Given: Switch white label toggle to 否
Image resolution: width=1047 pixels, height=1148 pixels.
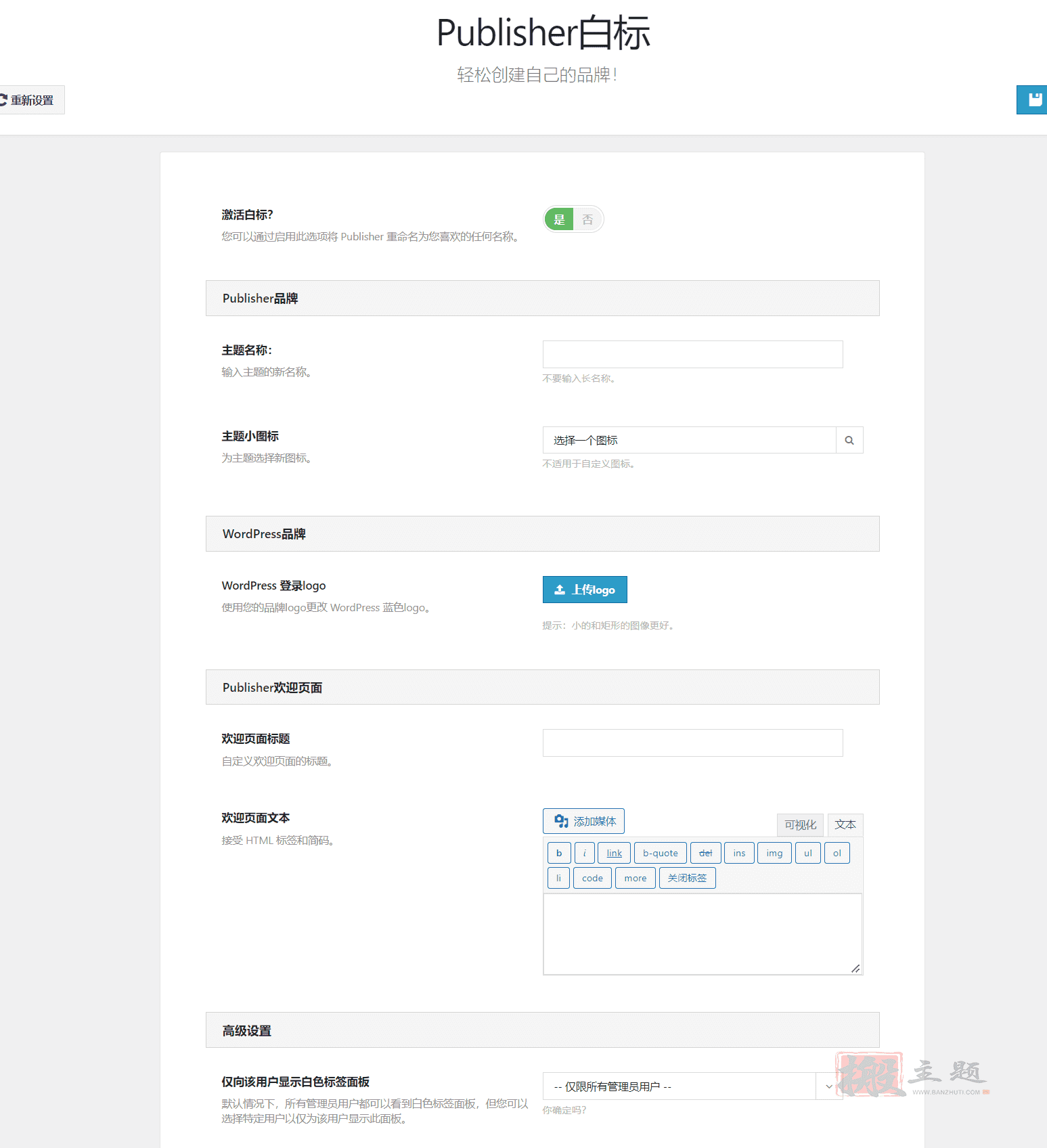Looking at the screenshot, I should tap(587, 219).
